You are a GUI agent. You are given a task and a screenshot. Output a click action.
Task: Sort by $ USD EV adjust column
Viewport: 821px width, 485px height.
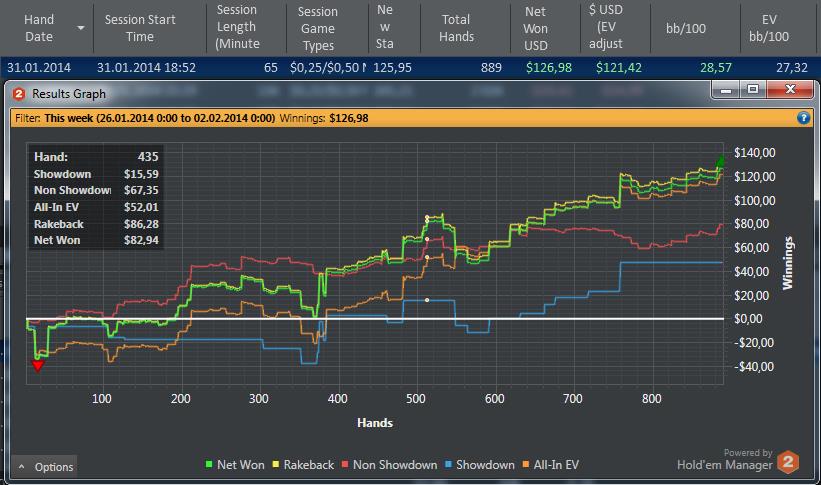[x=606, y=28]
